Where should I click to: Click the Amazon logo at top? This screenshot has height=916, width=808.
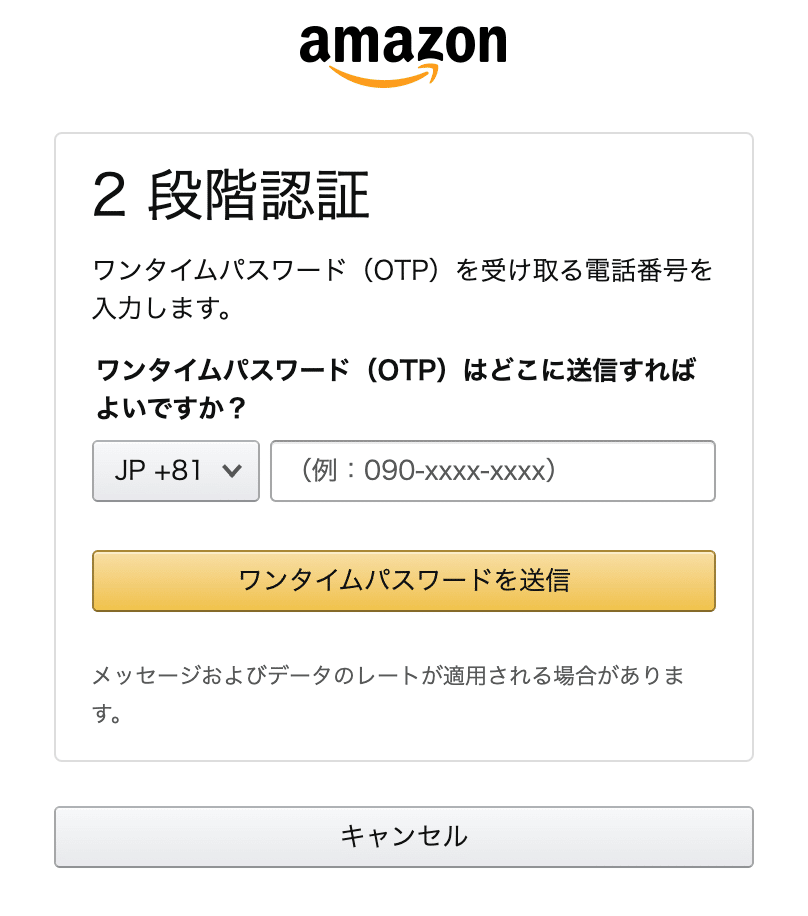click(x=403, y=52)
